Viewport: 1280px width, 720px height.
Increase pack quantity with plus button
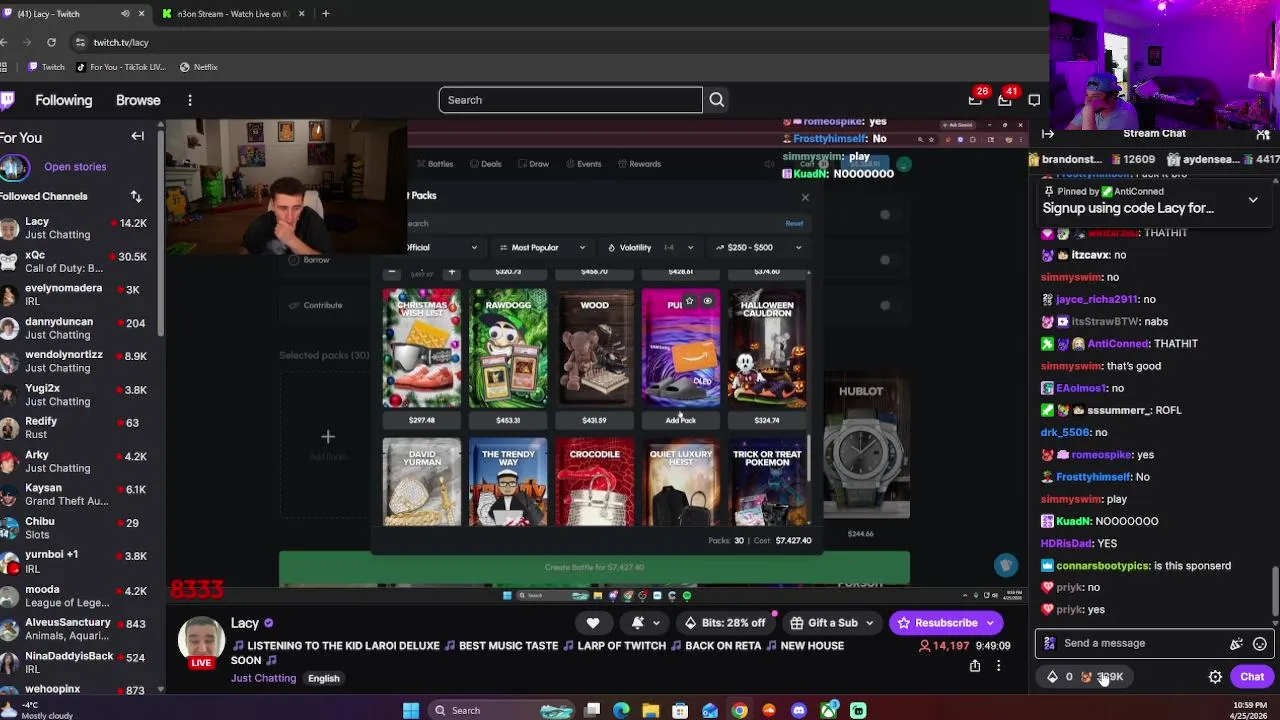point(451,272)
